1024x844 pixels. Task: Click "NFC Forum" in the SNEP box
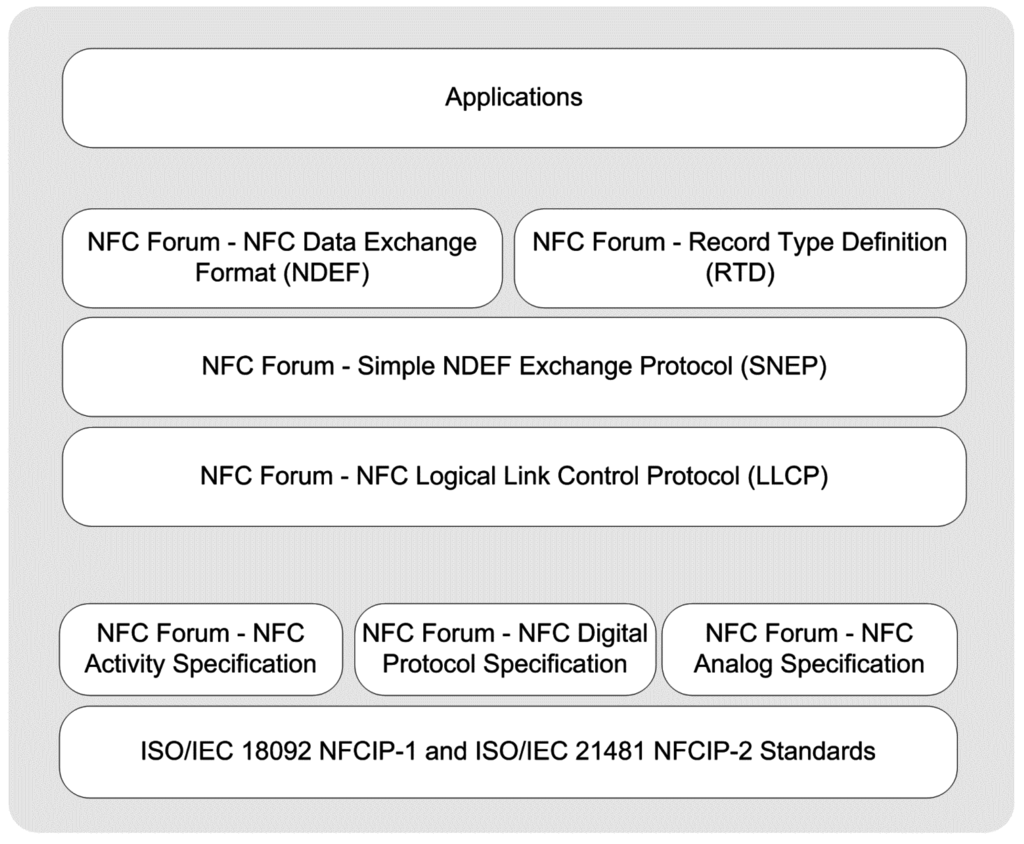(264, 367)
